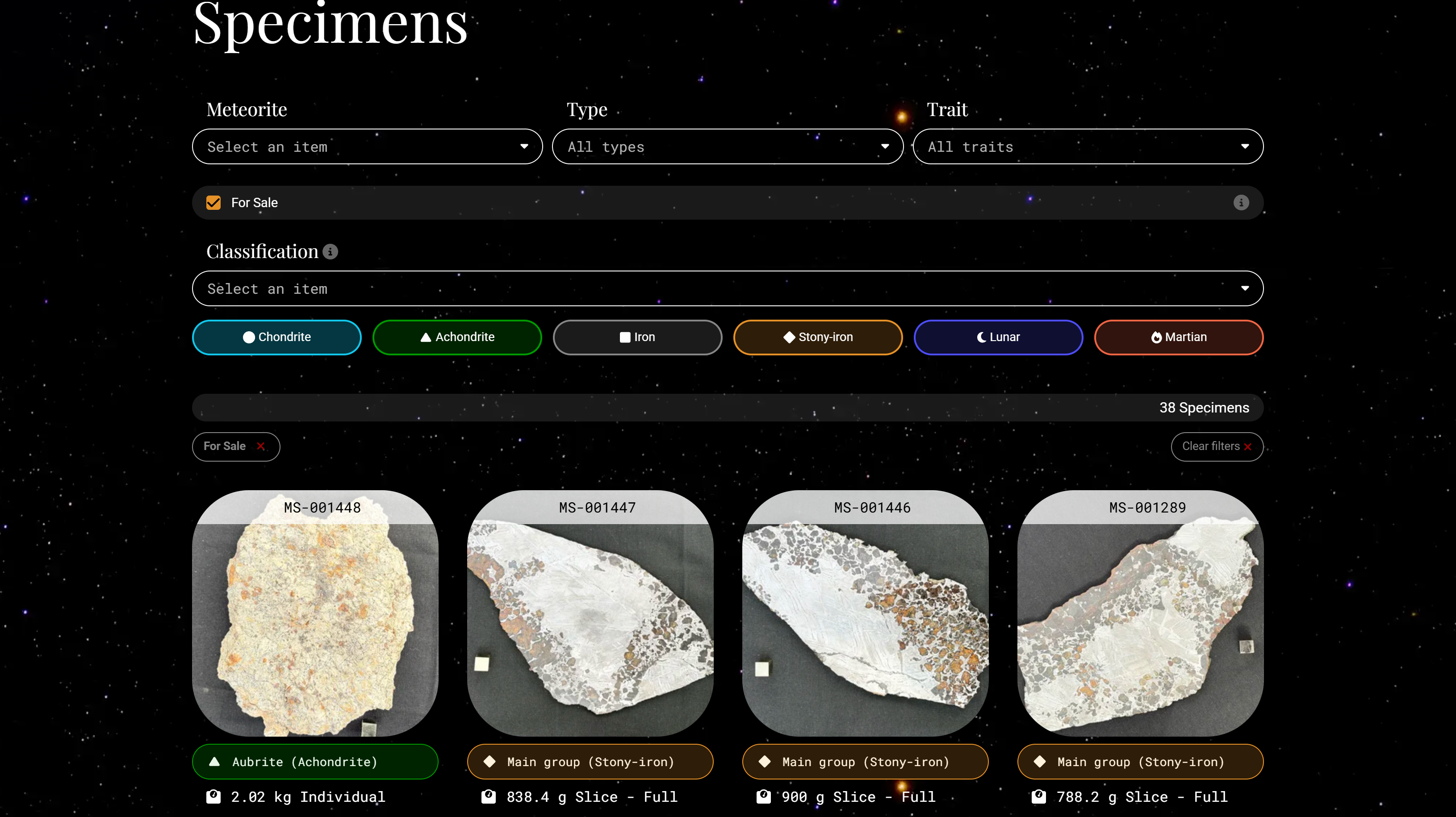
Task: Click the info icon in For Sale bar
Action: [1241, 202]
